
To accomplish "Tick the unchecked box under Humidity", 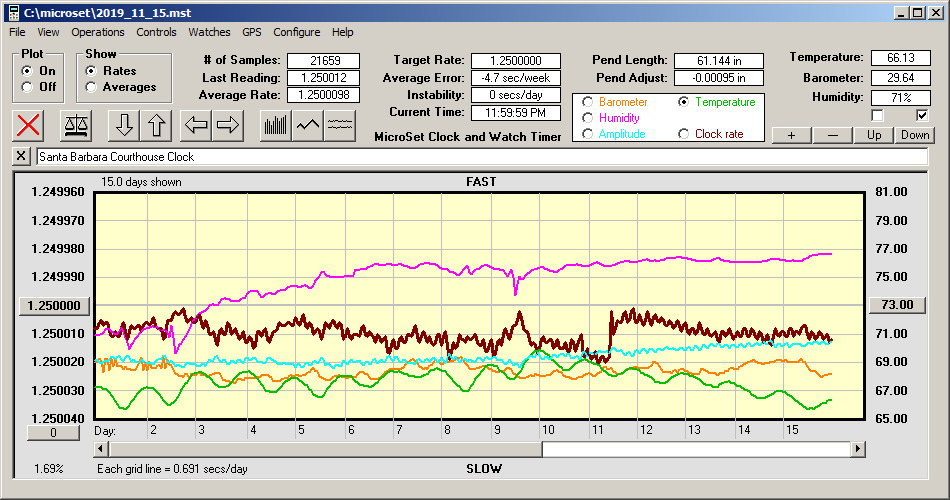I will click(x=877, y=115).
